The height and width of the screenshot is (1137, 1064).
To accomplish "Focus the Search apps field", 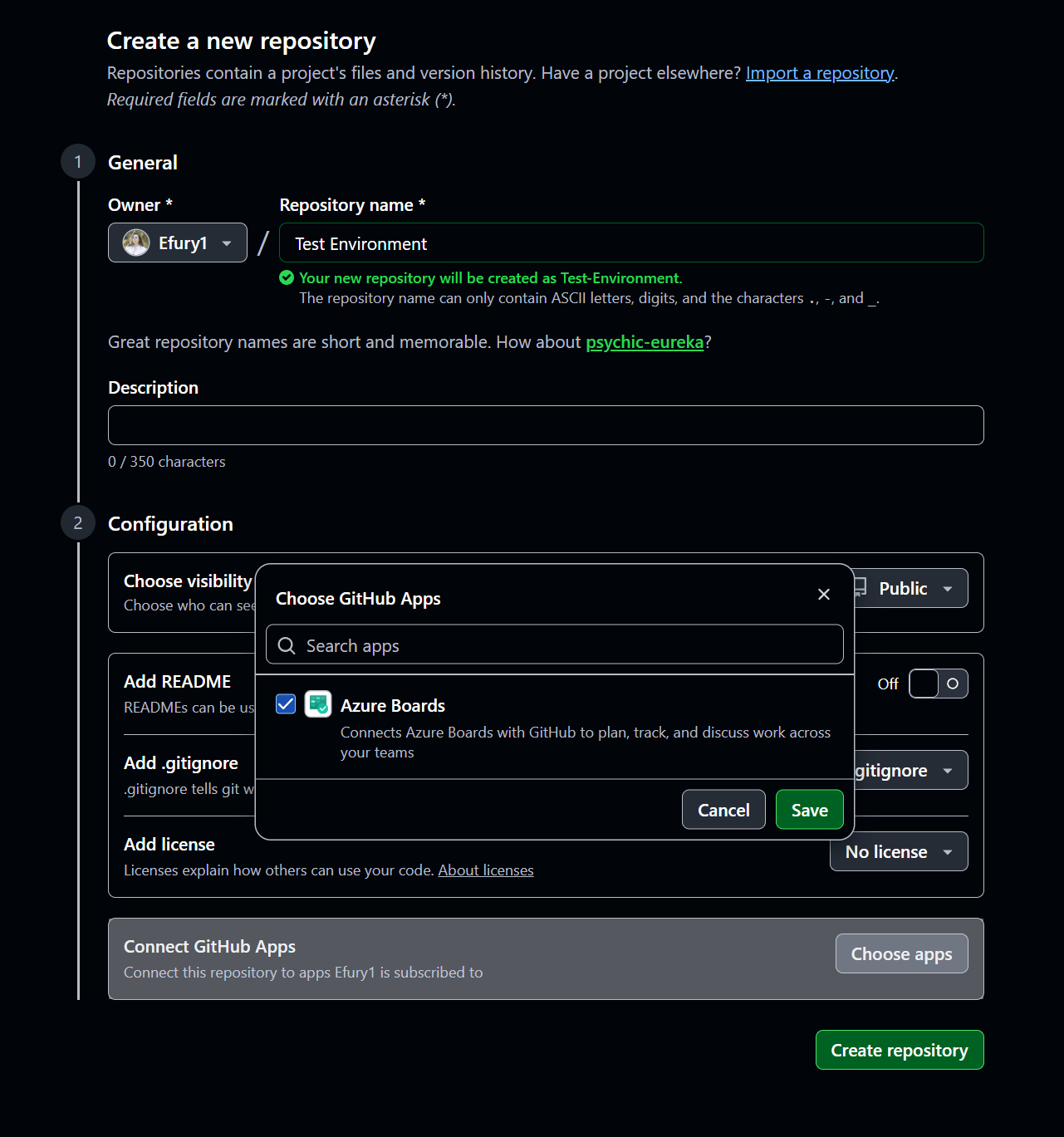I will pyautogui.click(x=555, y=645).
